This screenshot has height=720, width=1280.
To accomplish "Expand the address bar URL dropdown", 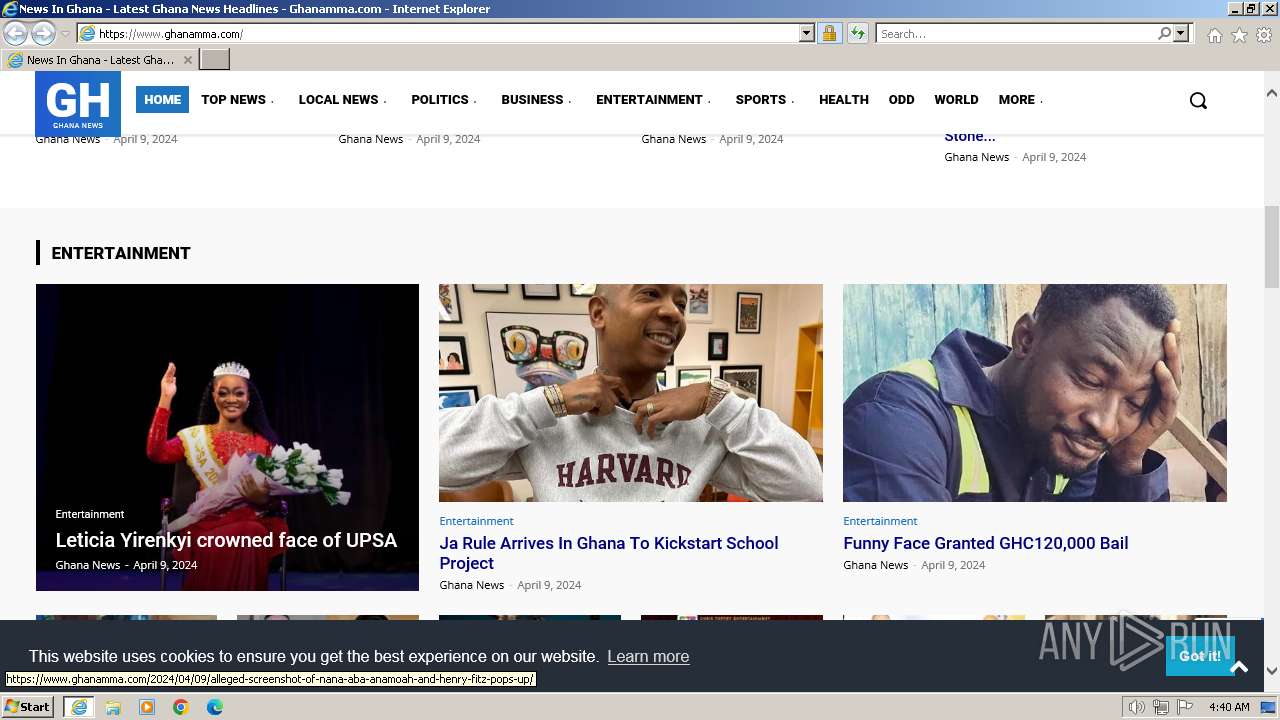I will pos(807,33).
